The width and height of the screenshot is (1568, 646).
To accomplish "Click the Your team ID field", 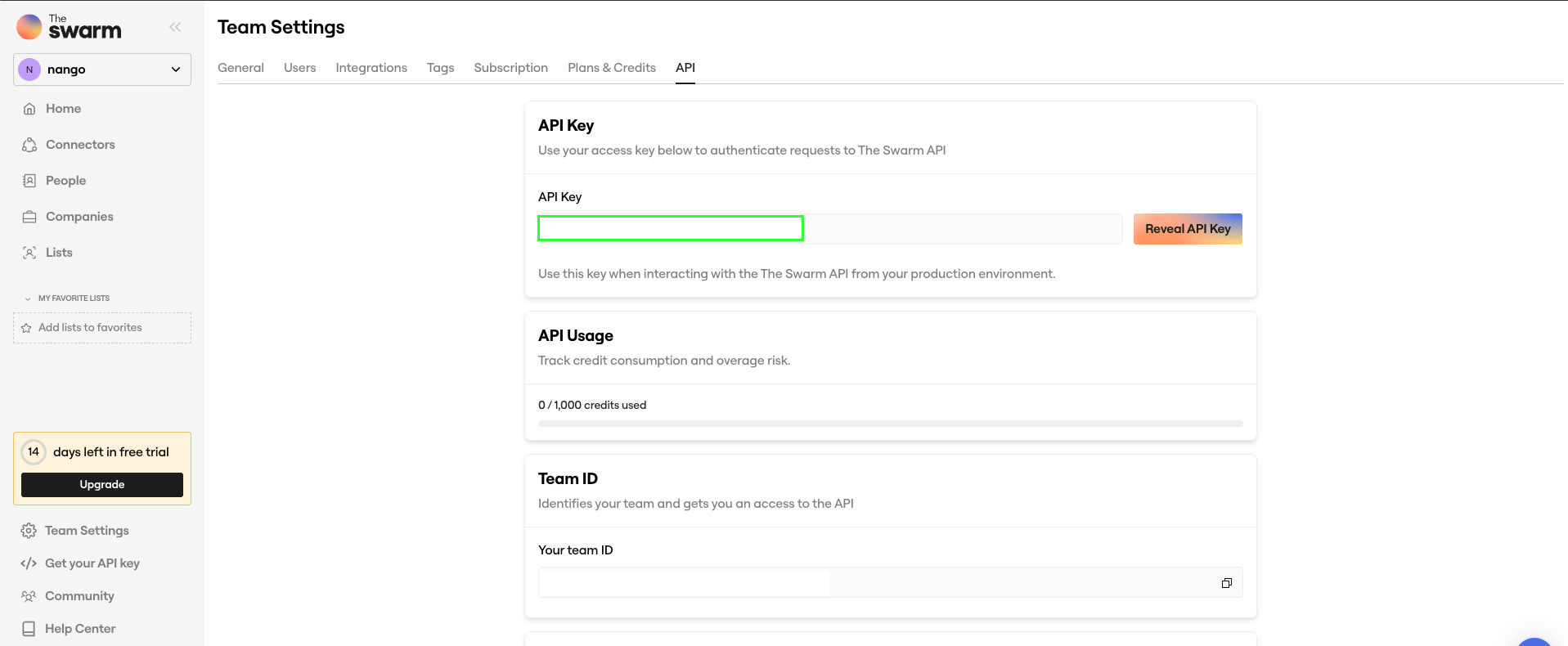I will point(891,582).
